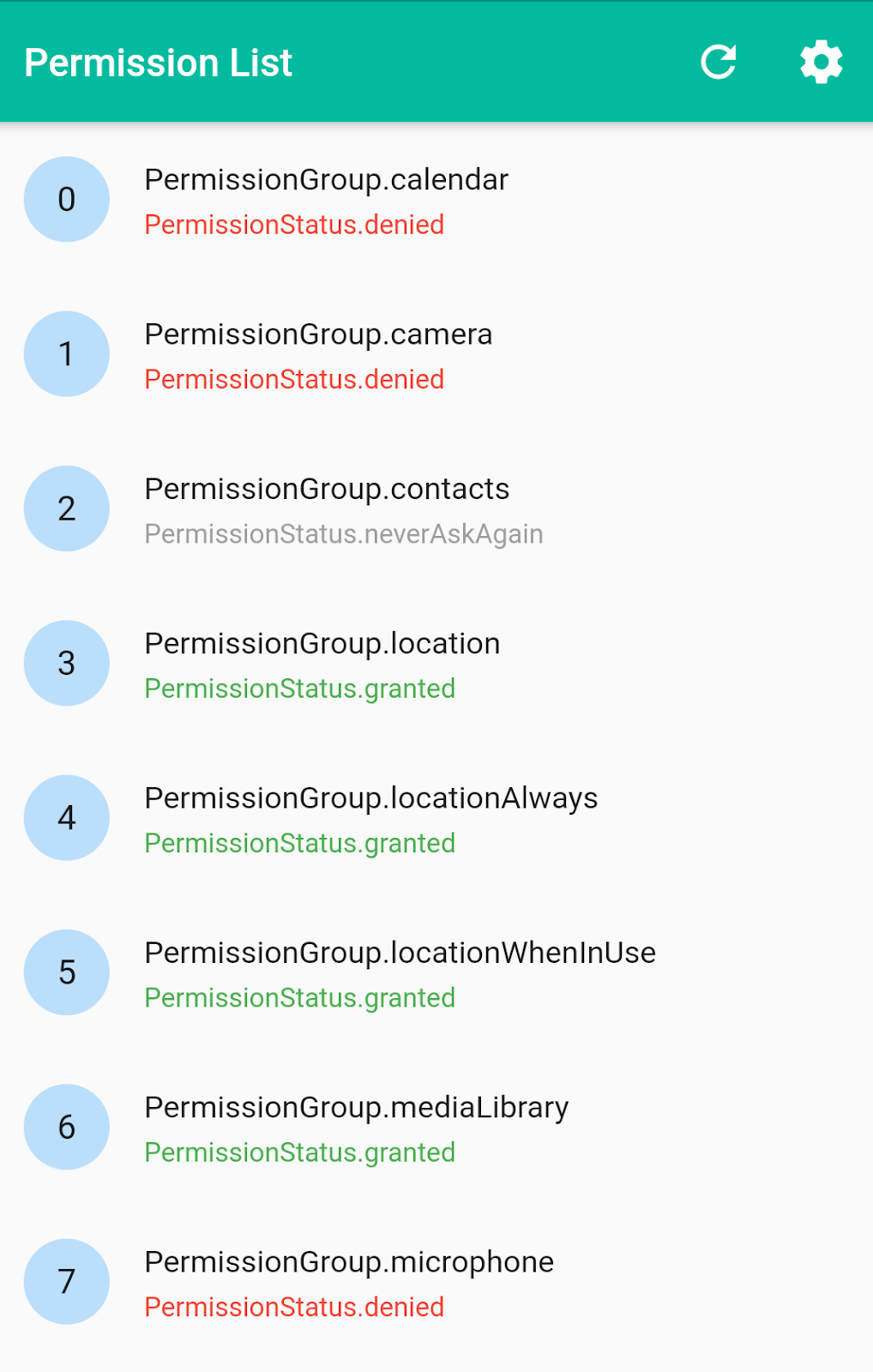
Task: Tap the circle avatar numbered 3
Action: (x=67, y=663)
